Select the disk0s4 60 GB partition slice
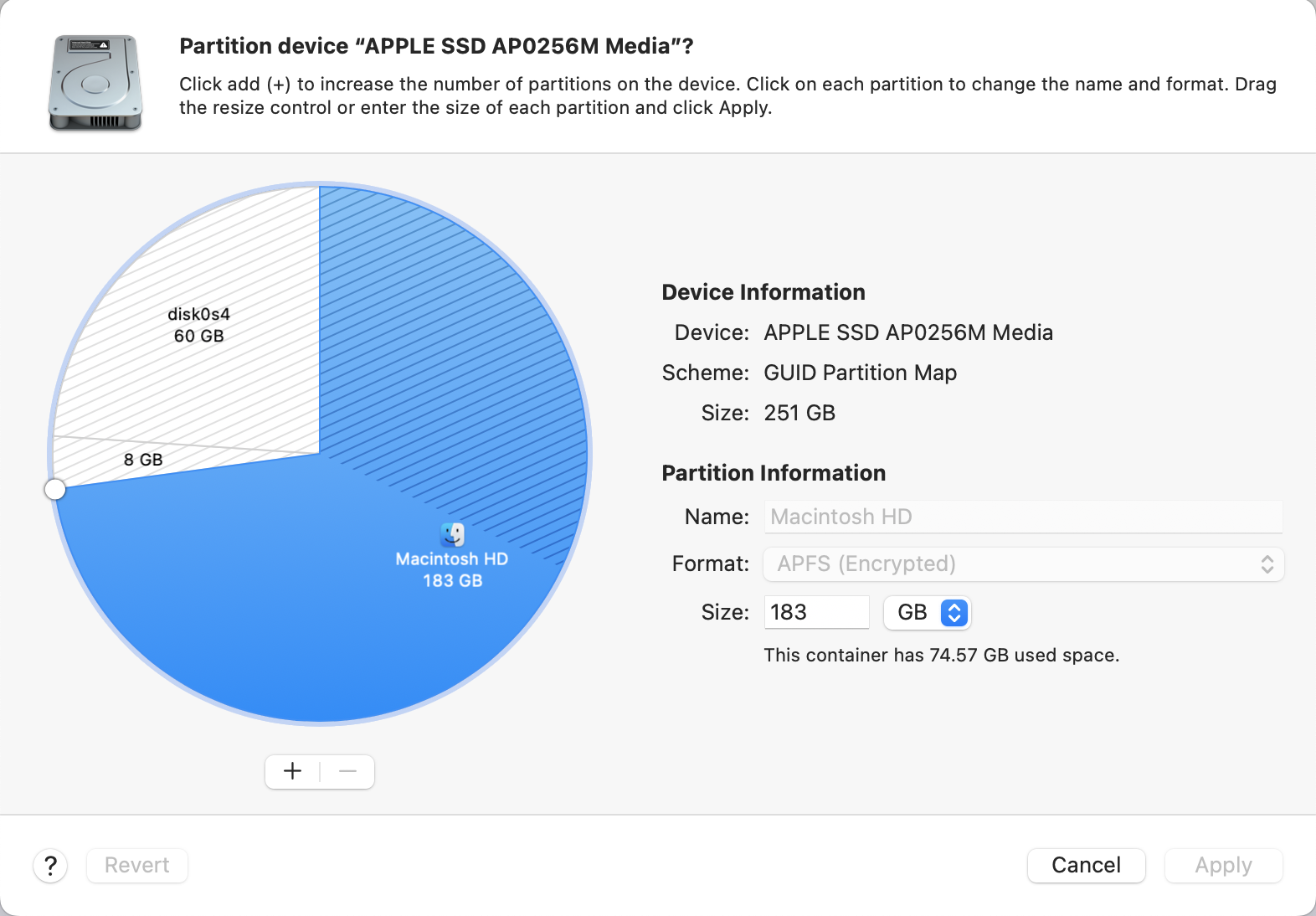1316x916 pixels. 199,325
